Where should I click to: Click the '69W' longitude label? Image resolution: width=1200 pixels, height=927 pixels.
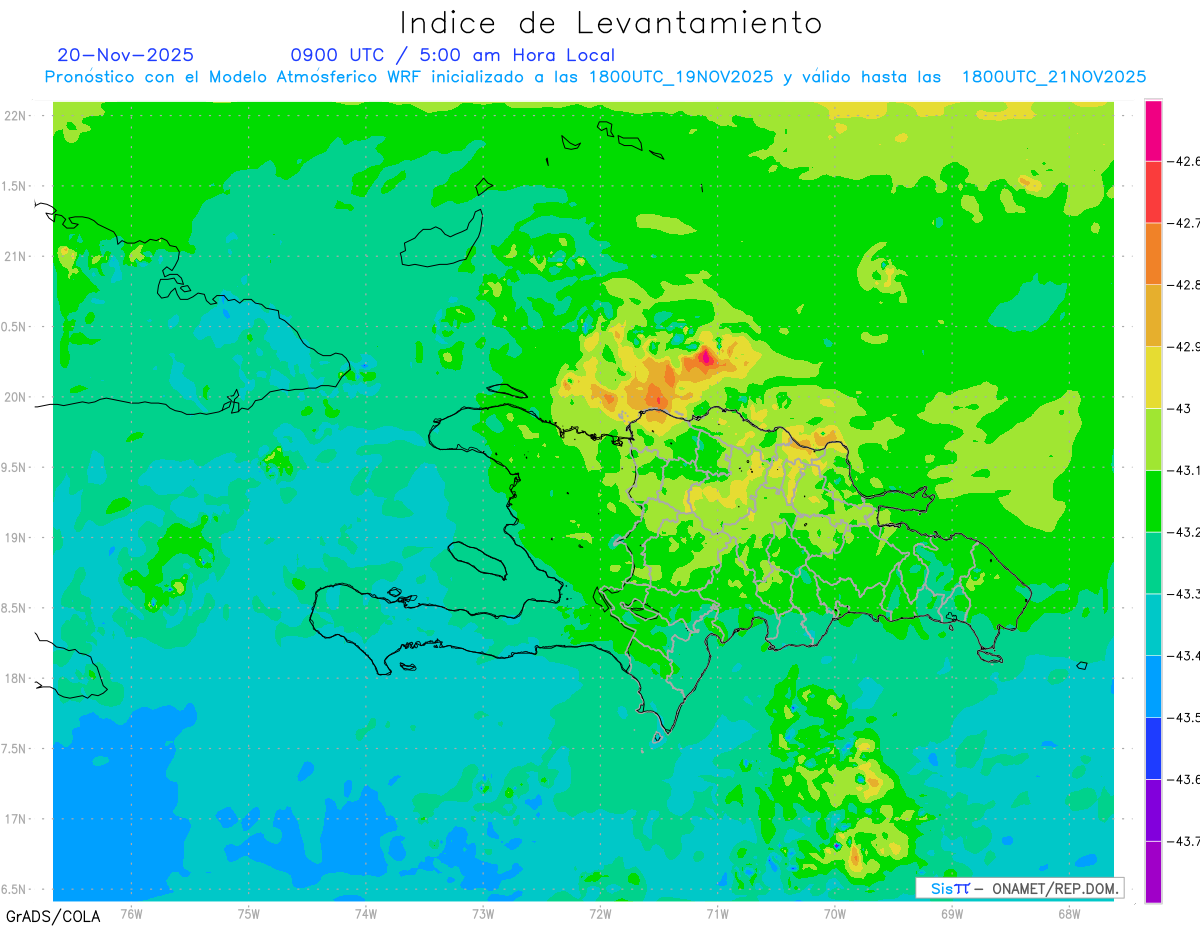[951, 913]
